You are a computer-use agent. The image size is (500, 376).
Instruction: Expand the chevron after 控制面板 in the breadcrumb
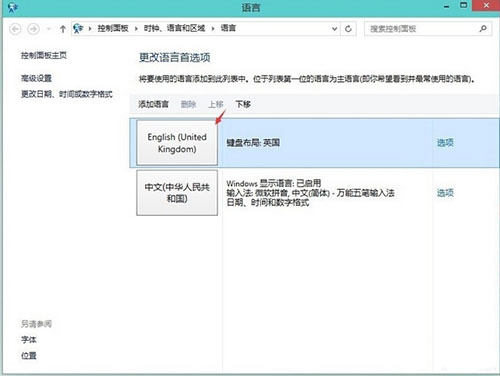coord(136,29)
